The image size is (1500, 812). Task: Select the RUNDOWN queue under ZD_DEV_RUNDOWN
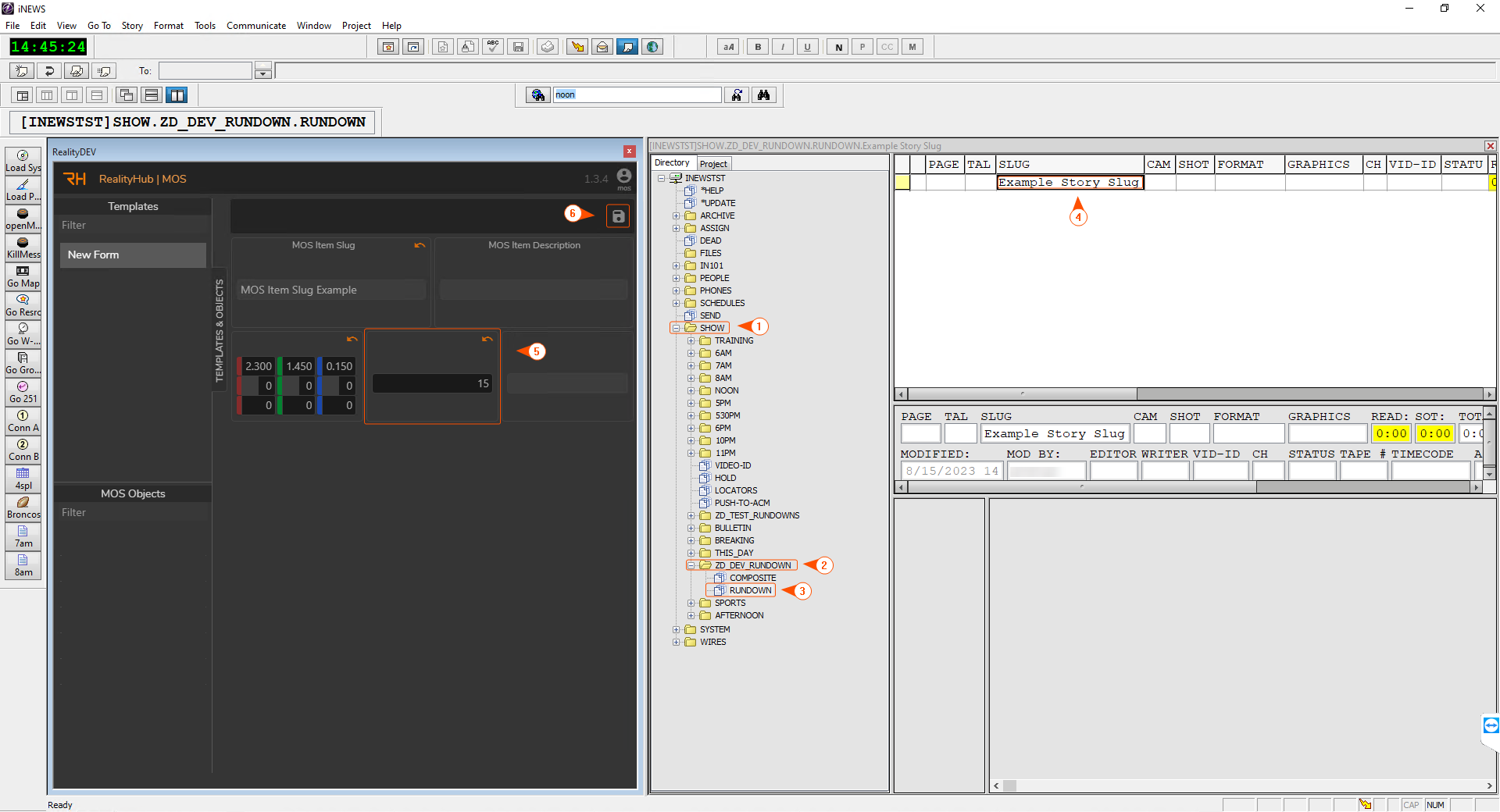[749, 590]
